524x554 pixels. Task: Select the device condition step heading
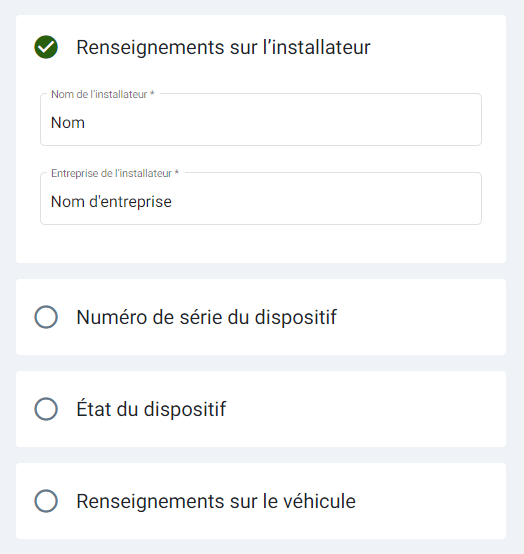pyautogui.click(x=151, y=409)
